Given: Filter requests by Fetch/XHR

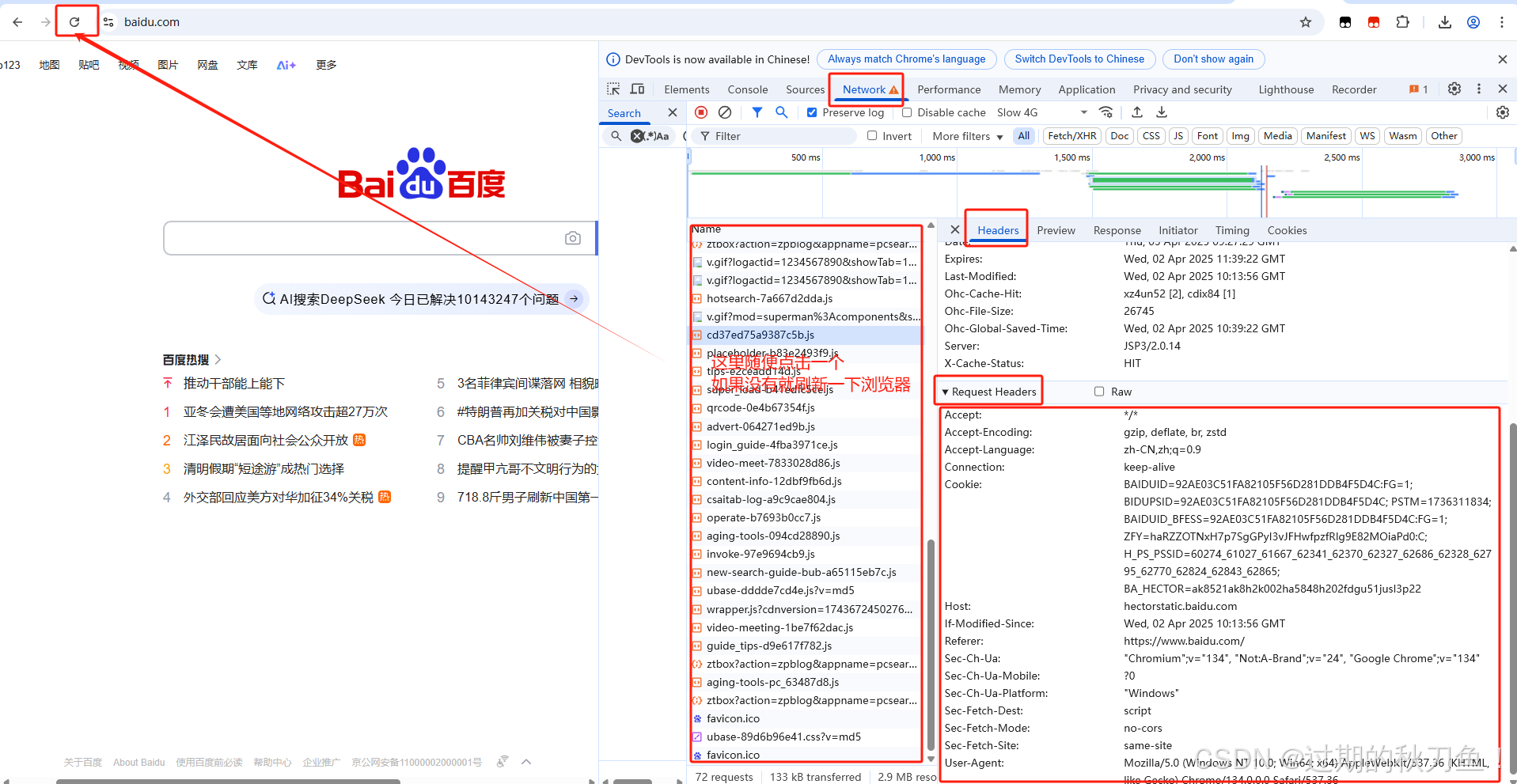Looking at the screenshot, I should point(1072,136).
